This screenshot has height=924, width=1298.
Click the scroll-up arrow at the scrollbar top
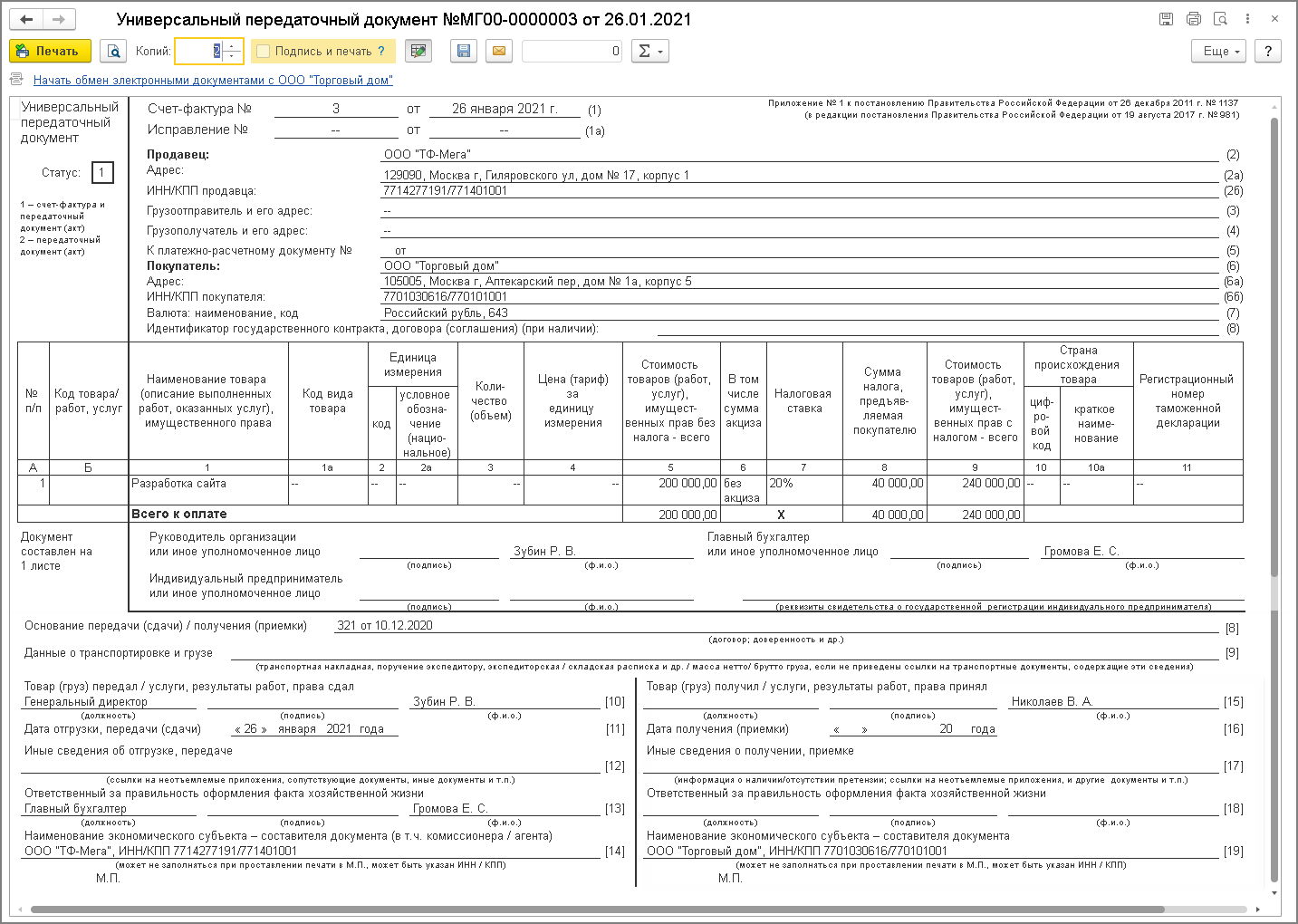click(x=1274, y=108)
